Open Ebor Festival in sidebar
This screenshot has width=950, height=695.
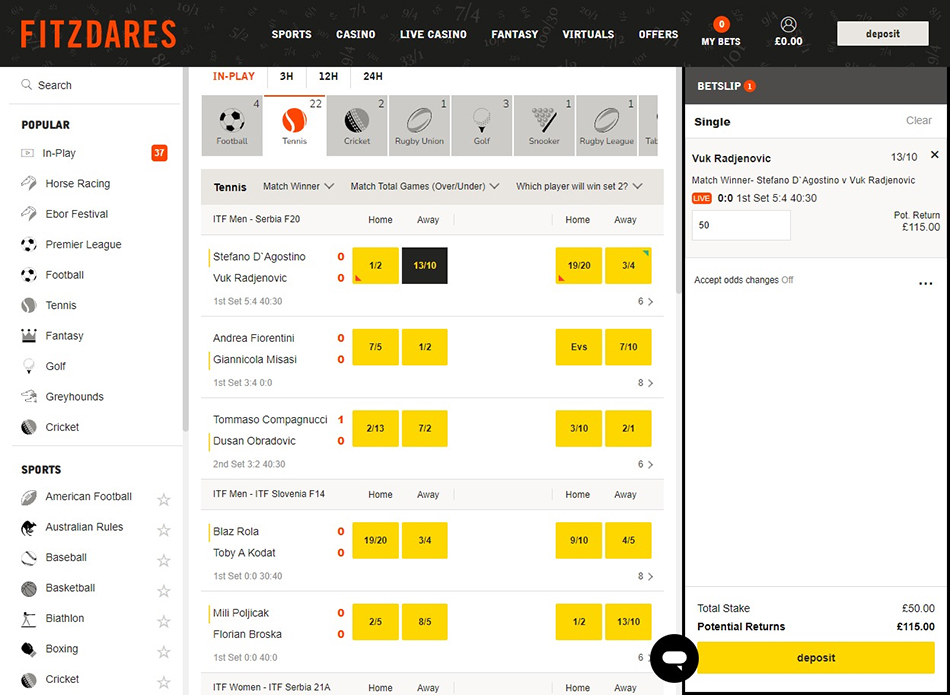76,214
